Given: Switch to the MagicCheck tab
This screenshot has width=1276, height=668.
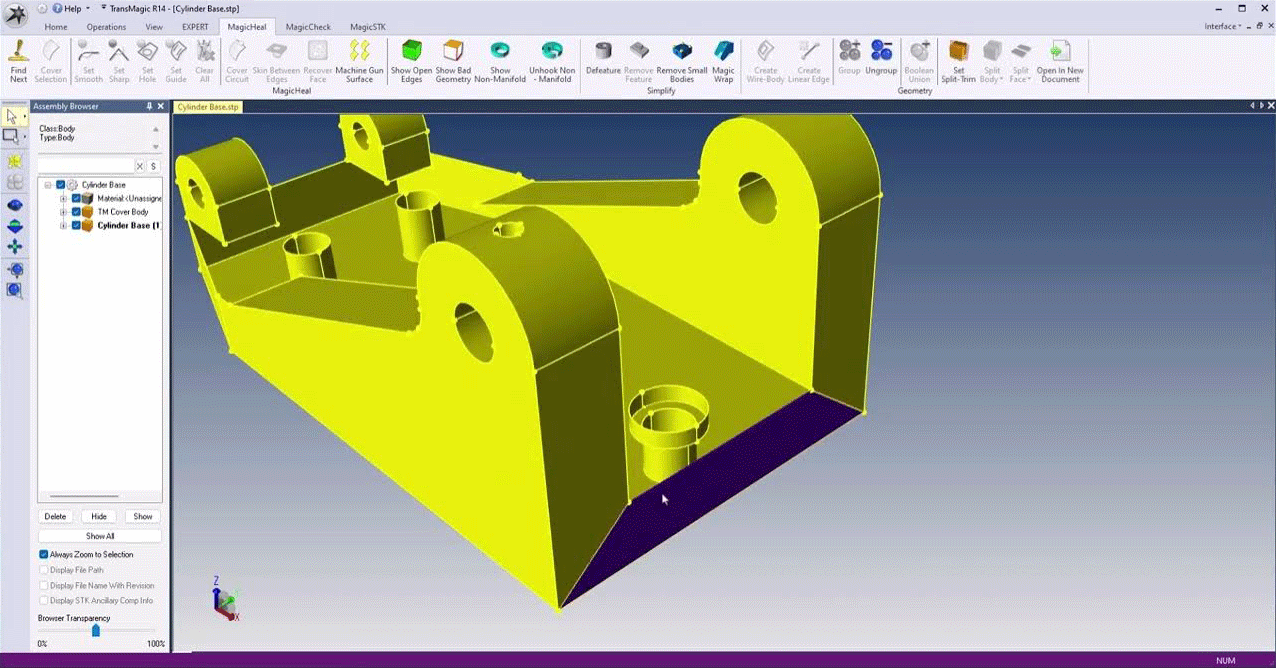Looking at the screenshot, I should 308,27.
